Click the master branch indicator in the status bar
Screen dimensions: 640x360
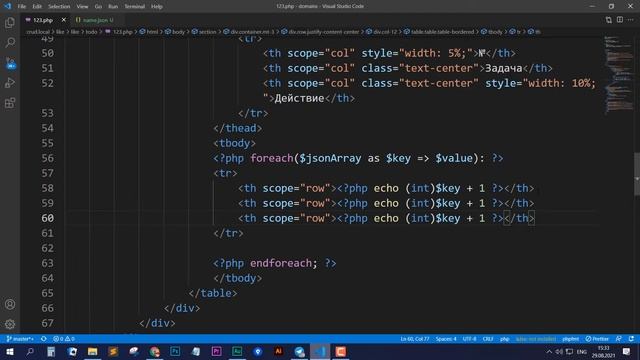(20, 339)
